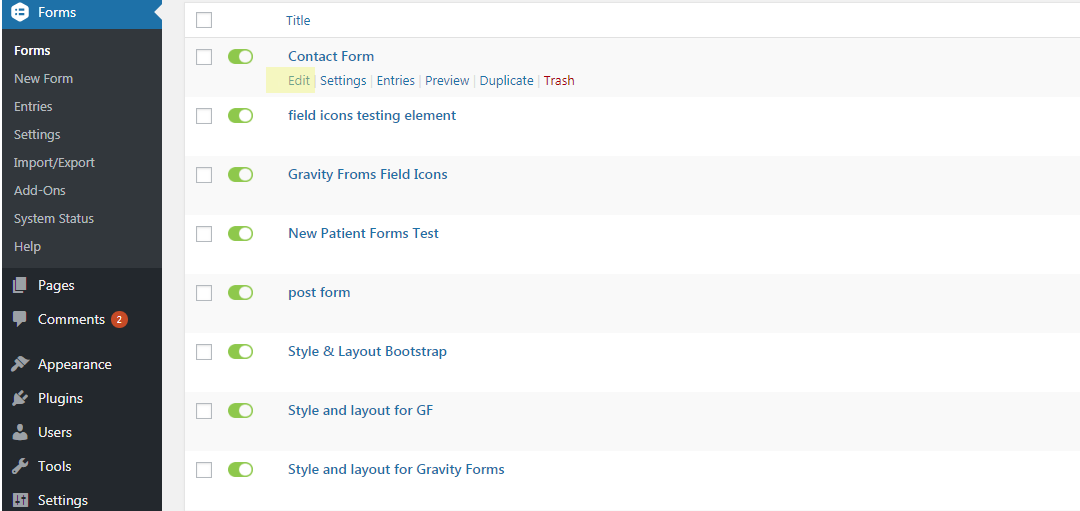Sort forms by Title column header
This screenshot has height=511, width=1080.
(x=298, y=21)
